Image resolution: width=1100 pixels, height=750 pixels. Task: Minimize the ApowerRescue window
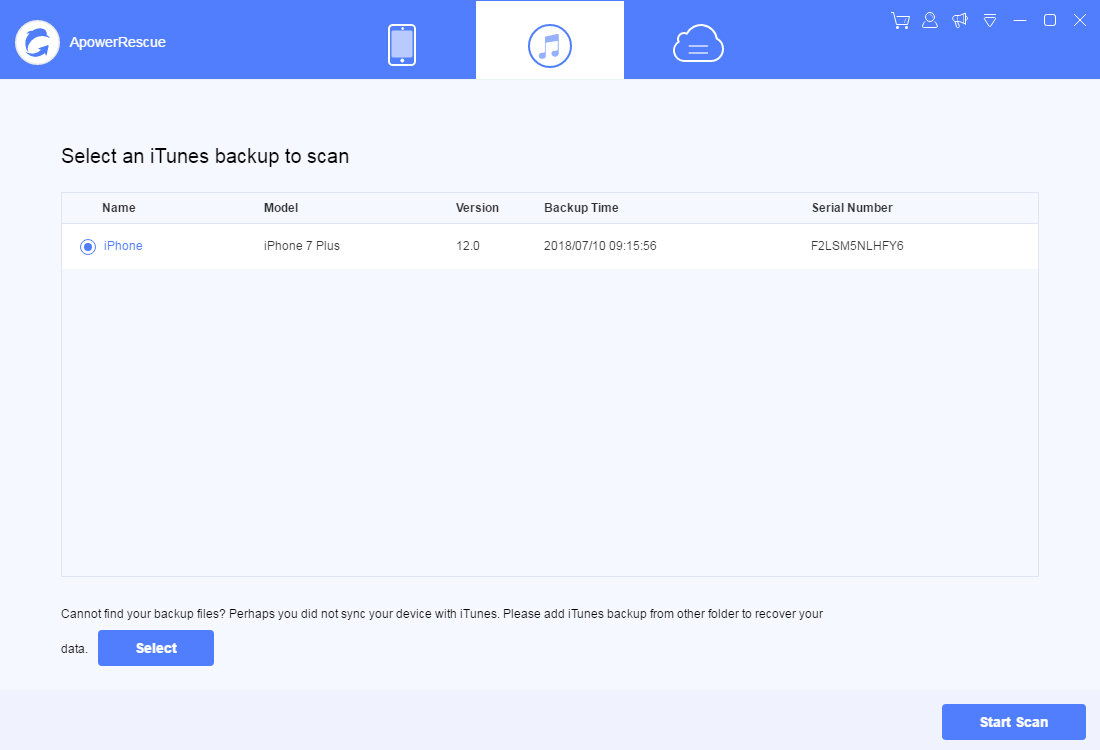coord(1020,20)
